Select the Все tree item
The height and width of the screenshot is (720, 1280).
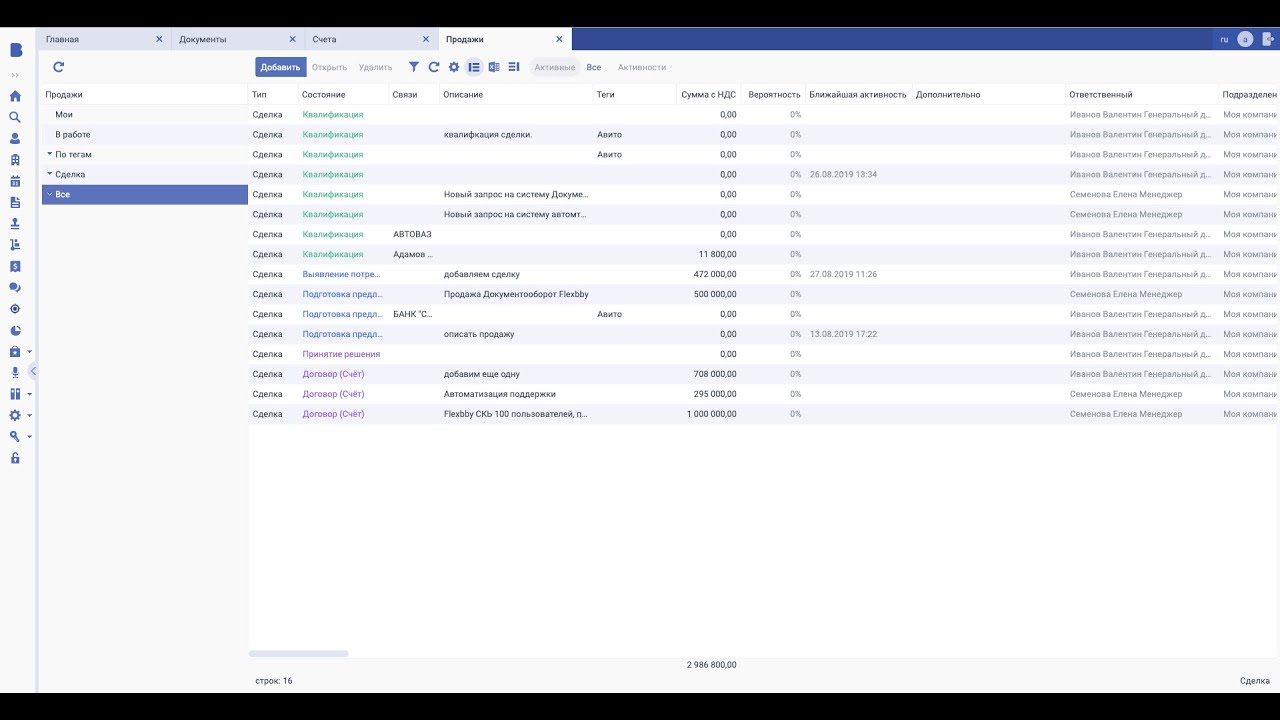point(145,194)
